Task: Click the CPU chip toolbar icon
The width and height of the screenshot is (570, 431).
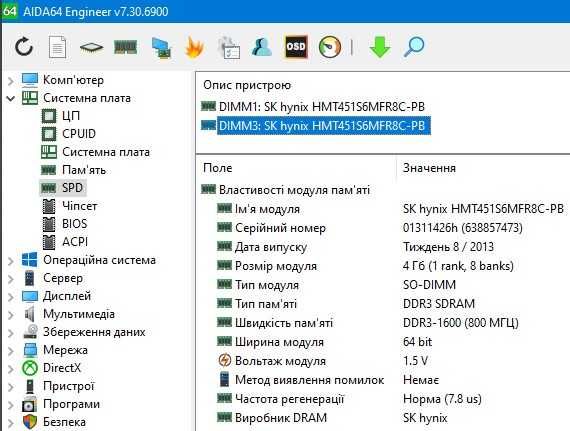Action: tap(91, 47)
